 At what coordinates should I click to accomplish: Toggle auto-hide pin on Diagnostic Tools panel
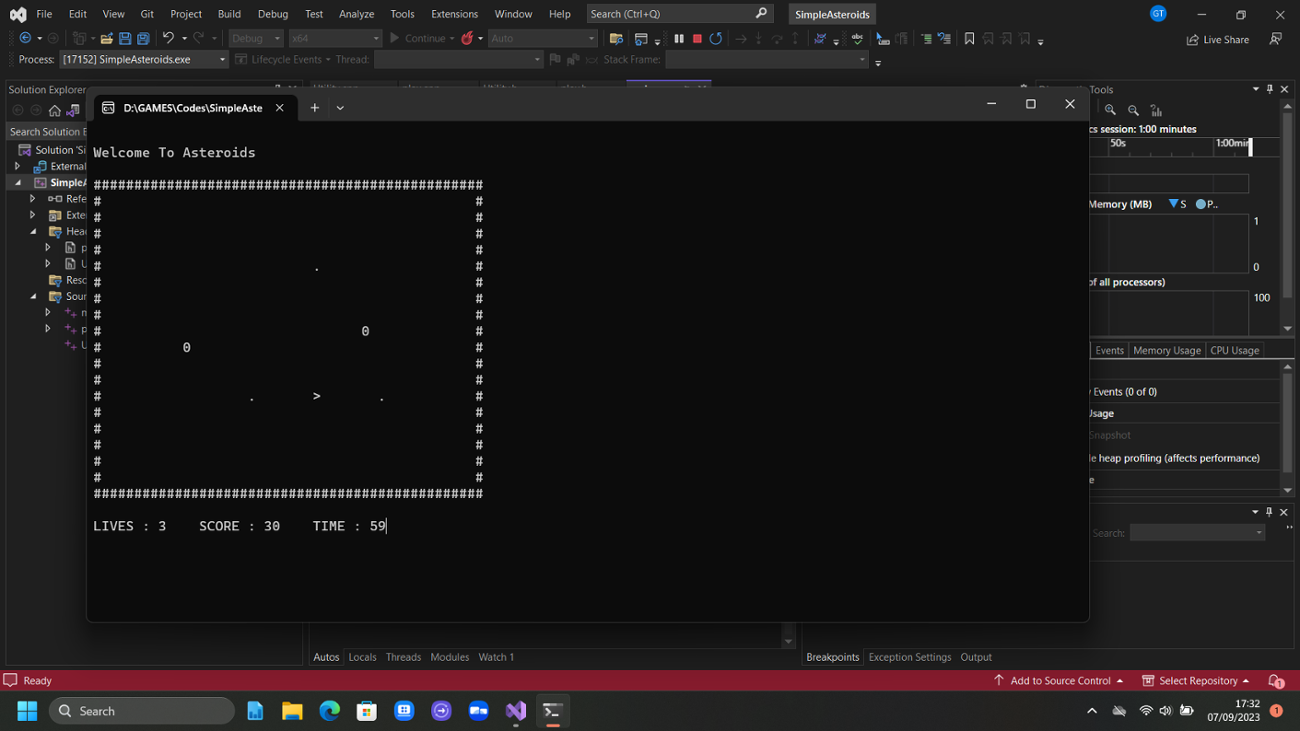(1269, 89)
